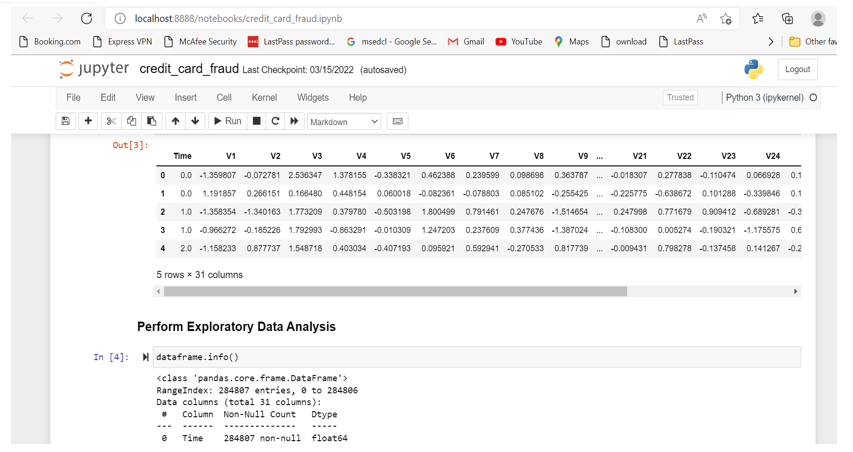
Task: Open the Other favorites folder
Action: pyautogui.click(x=813, y=41)
